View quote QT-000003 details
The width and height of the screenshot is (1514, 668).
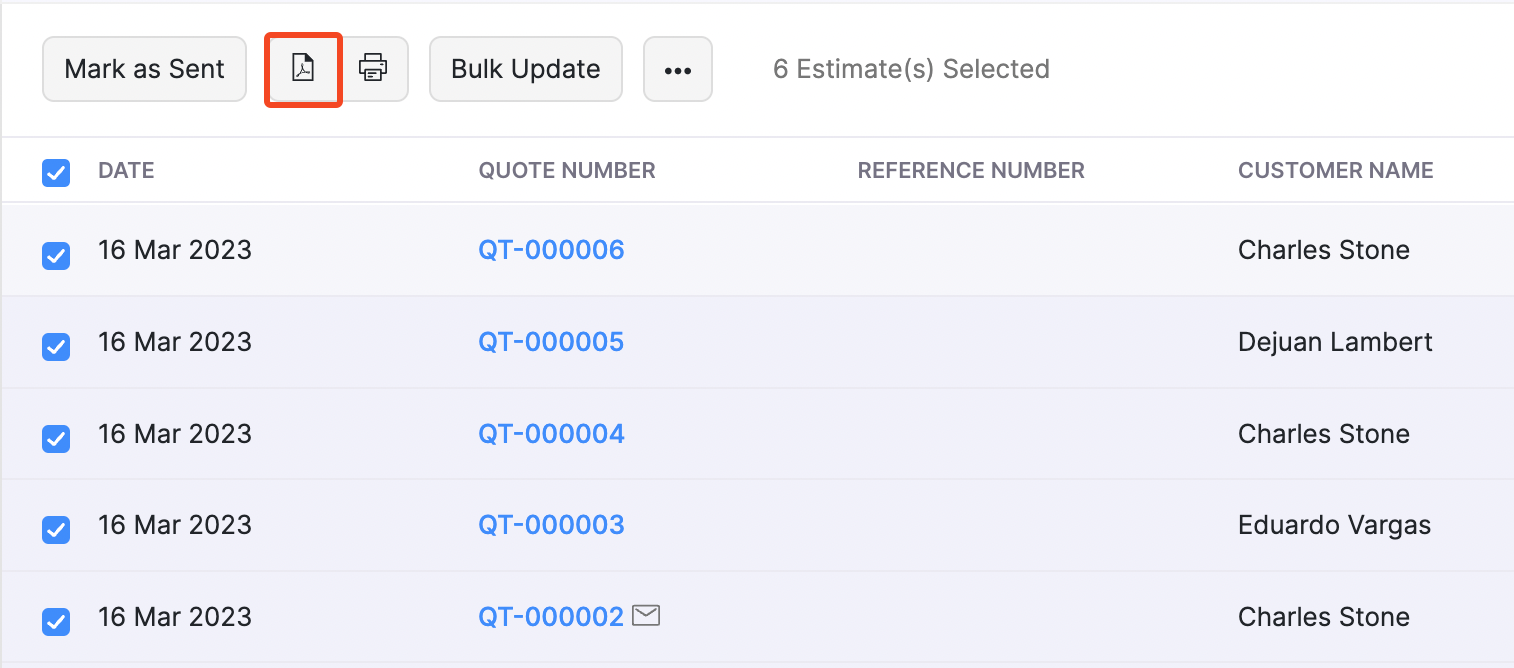tap(551, 525)
